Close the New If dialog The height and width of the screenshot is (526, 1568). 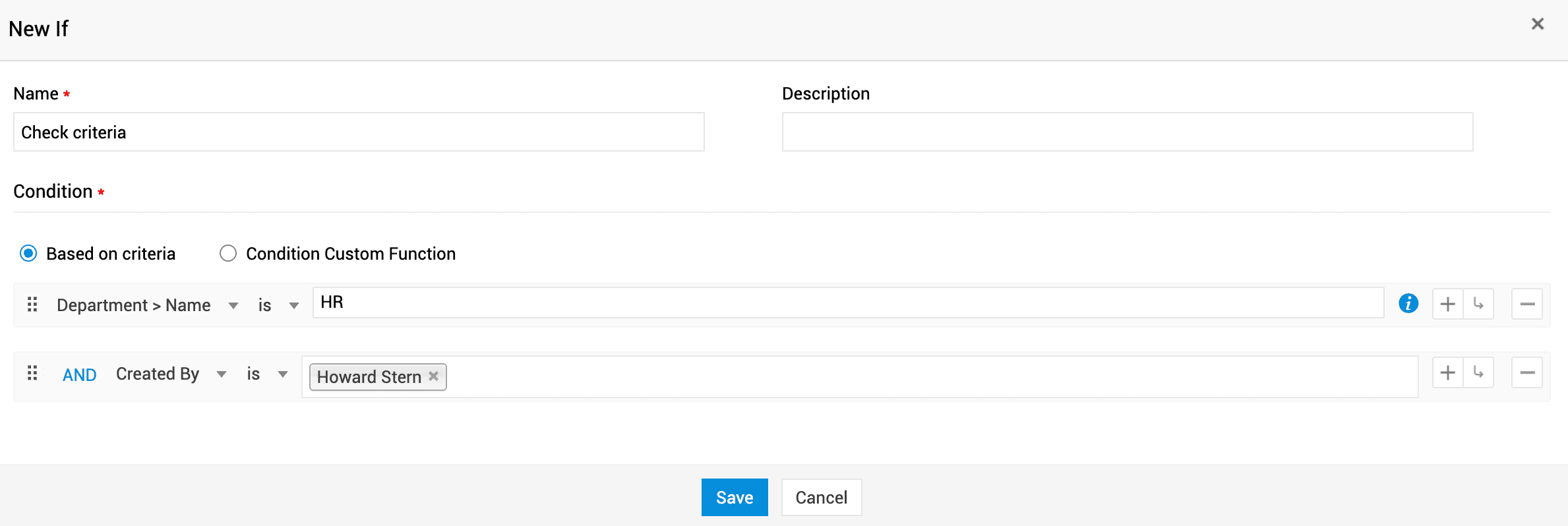[1538, 24]
